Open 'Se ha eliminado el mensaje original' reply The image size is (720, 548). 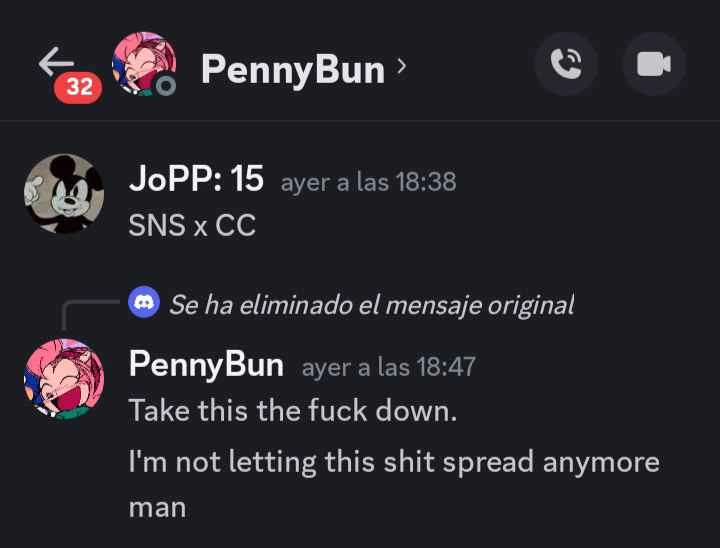(x=372, y=304)
